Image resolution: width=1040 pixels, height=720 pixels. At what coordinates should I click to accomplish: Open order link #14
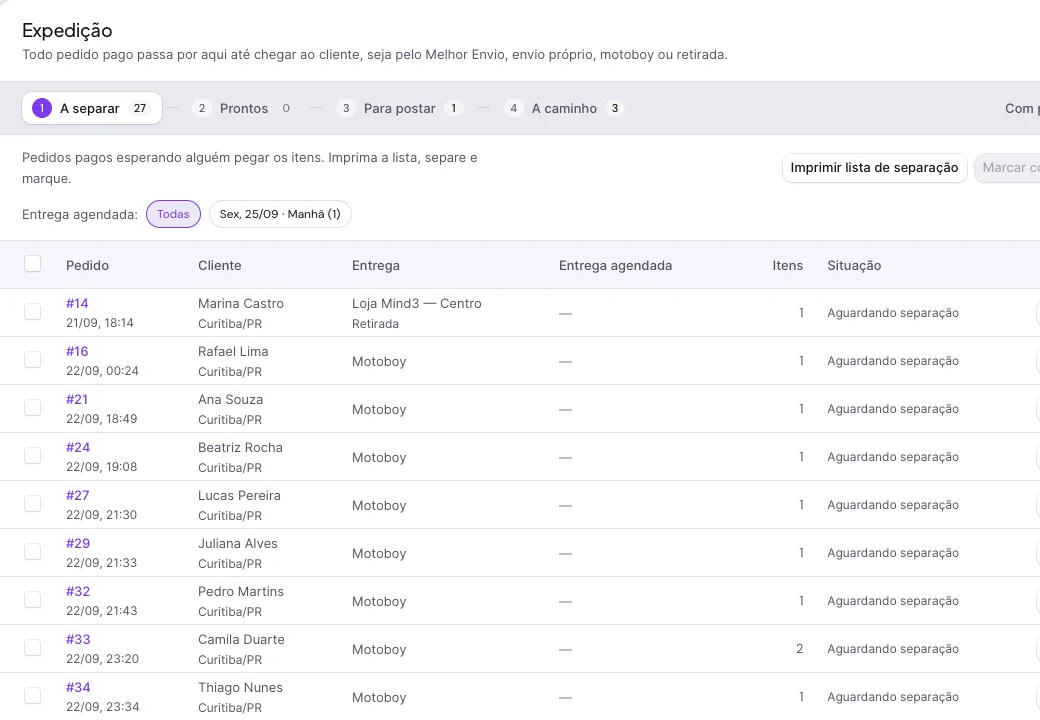(x=77, y=304)
